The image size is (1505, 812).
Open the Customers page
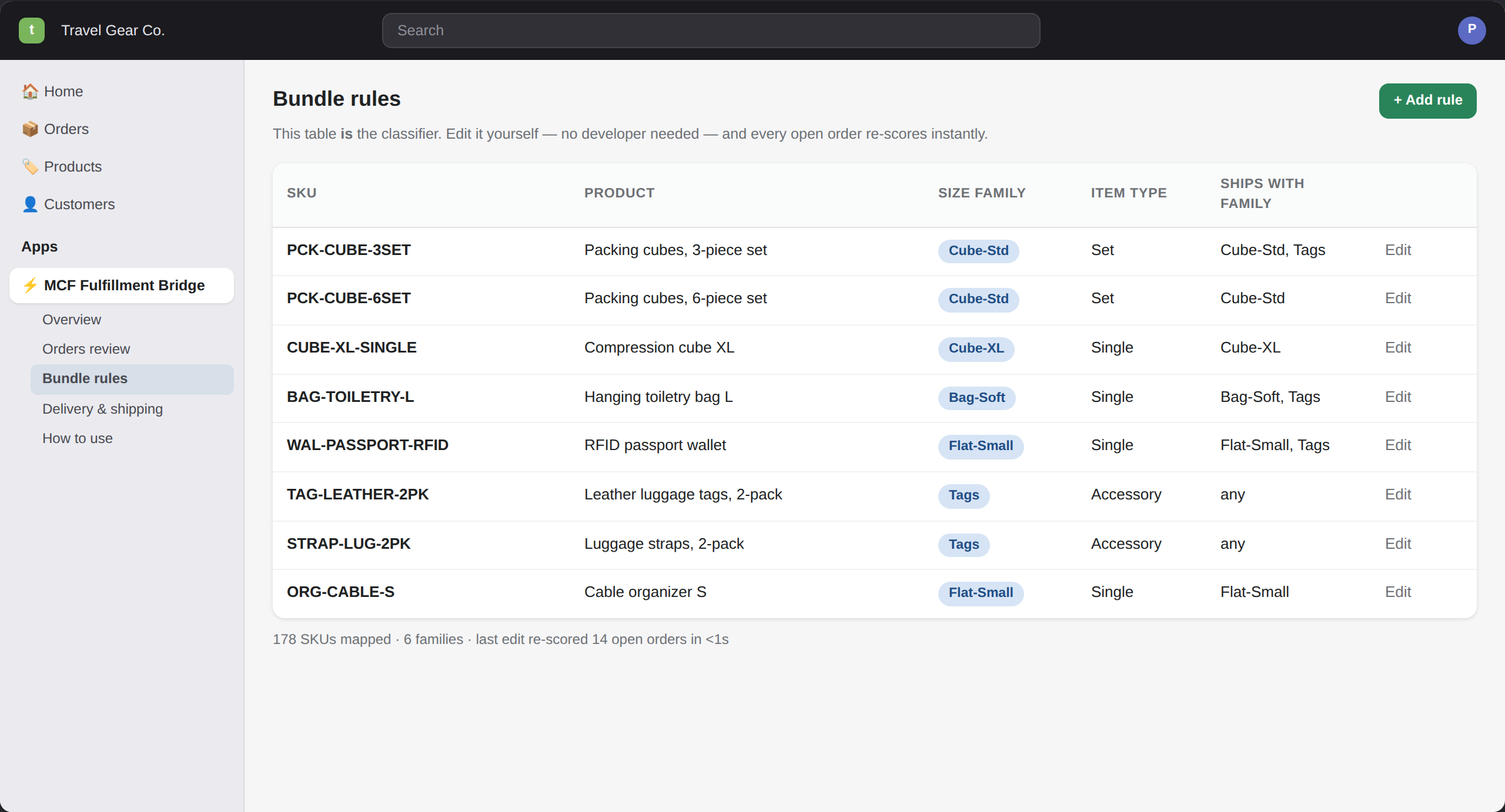[122, 204]
